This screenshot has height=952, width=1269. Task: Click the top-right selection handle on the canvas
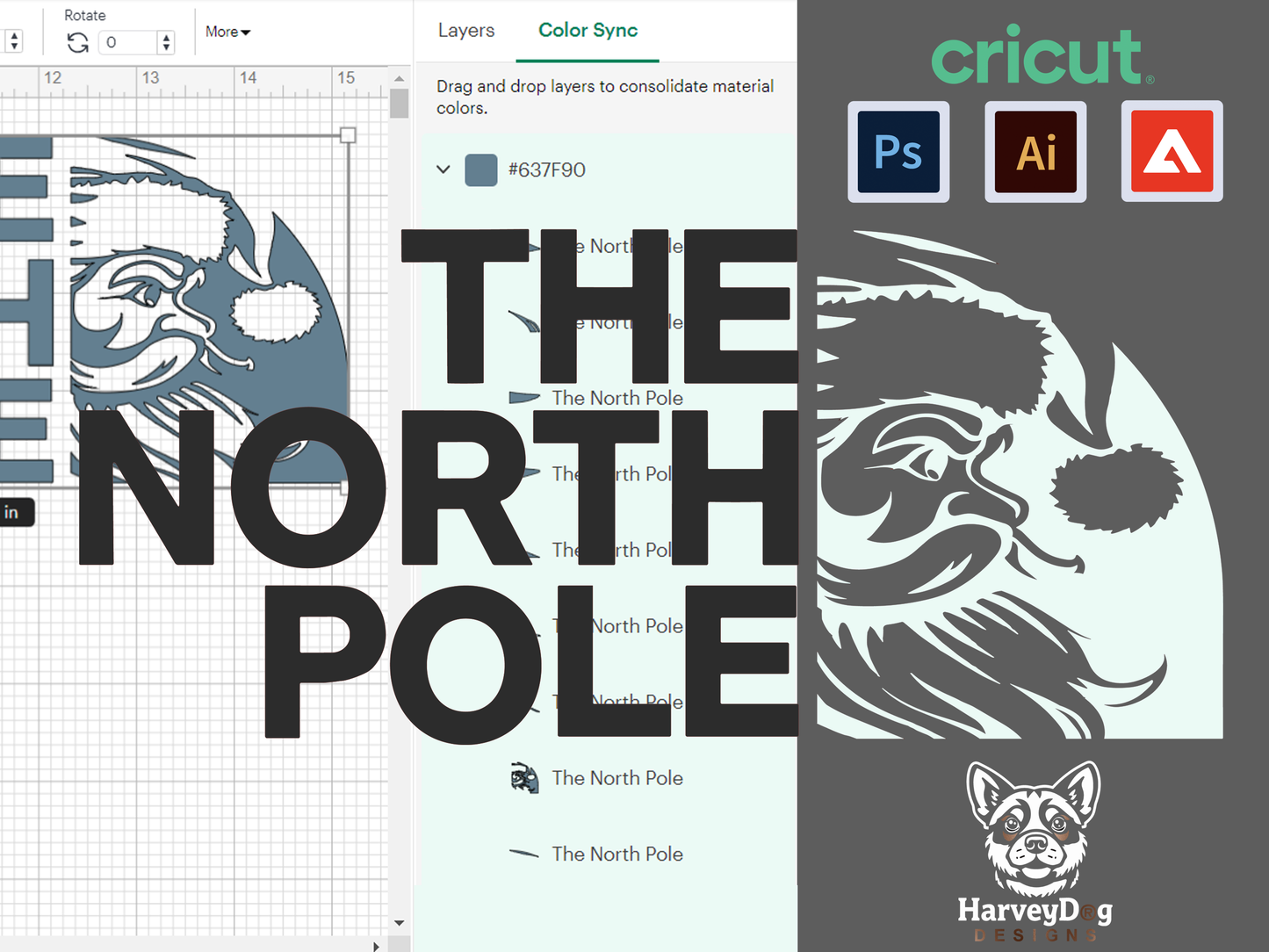point(348,135)
